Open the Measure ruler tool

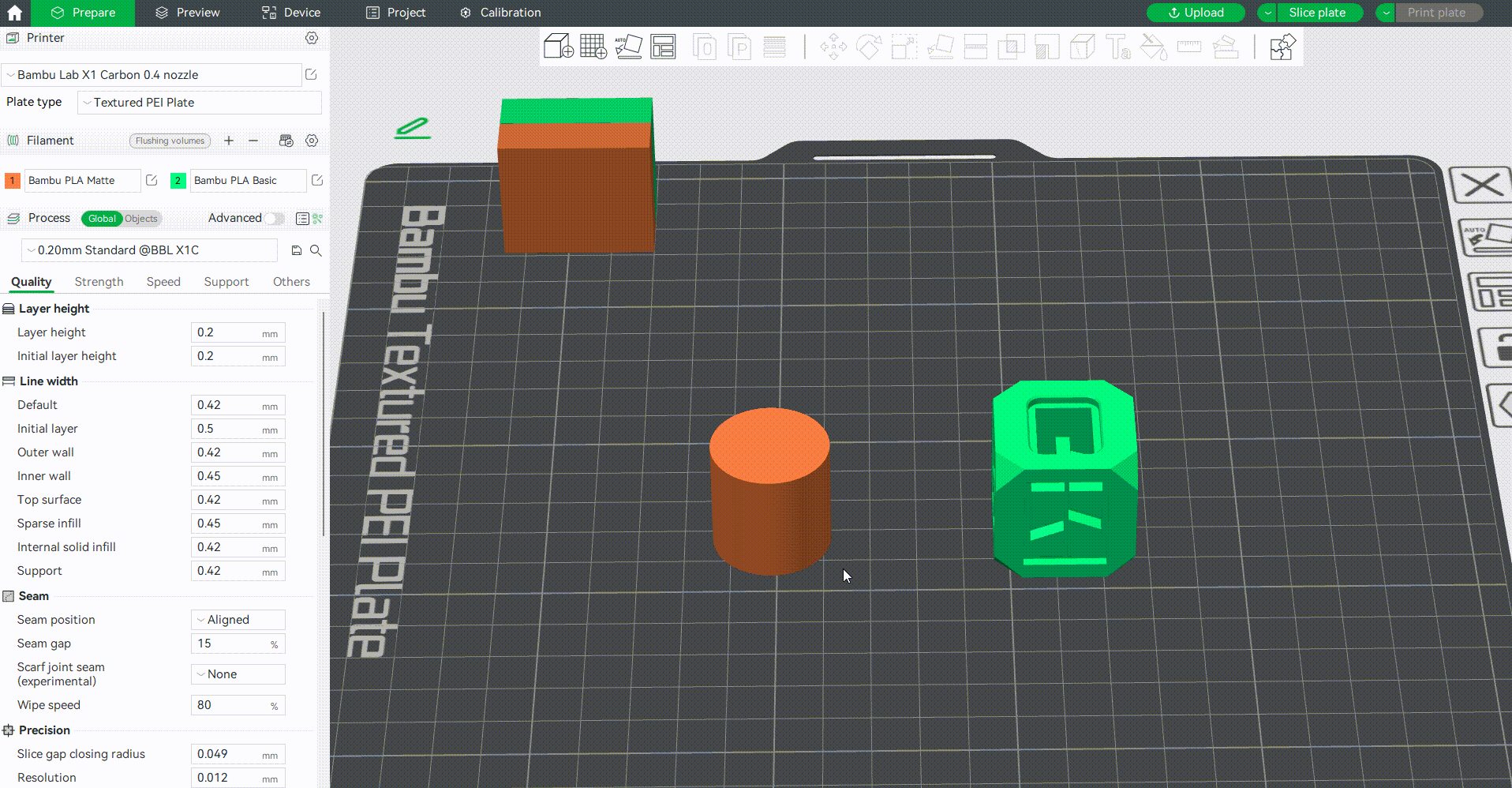tap(1188, 47)
